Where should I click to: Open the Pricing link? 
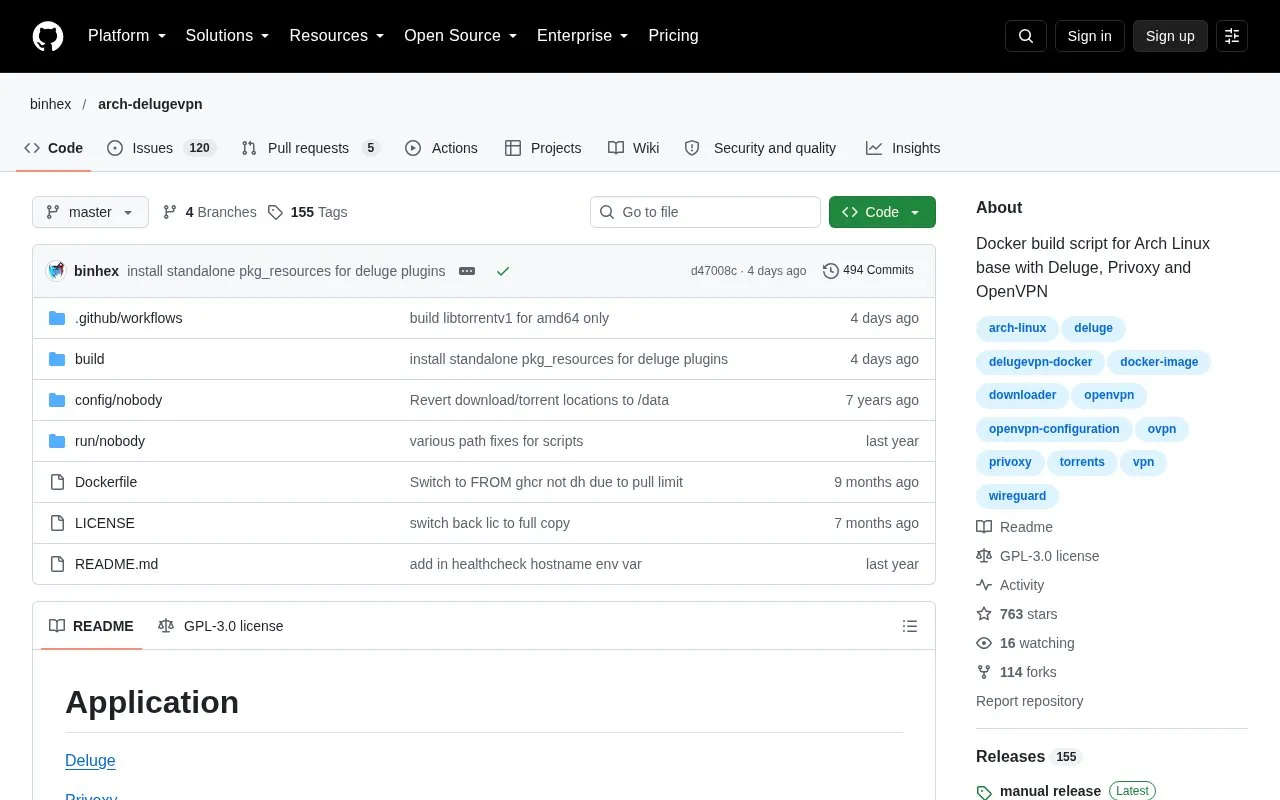673,36
